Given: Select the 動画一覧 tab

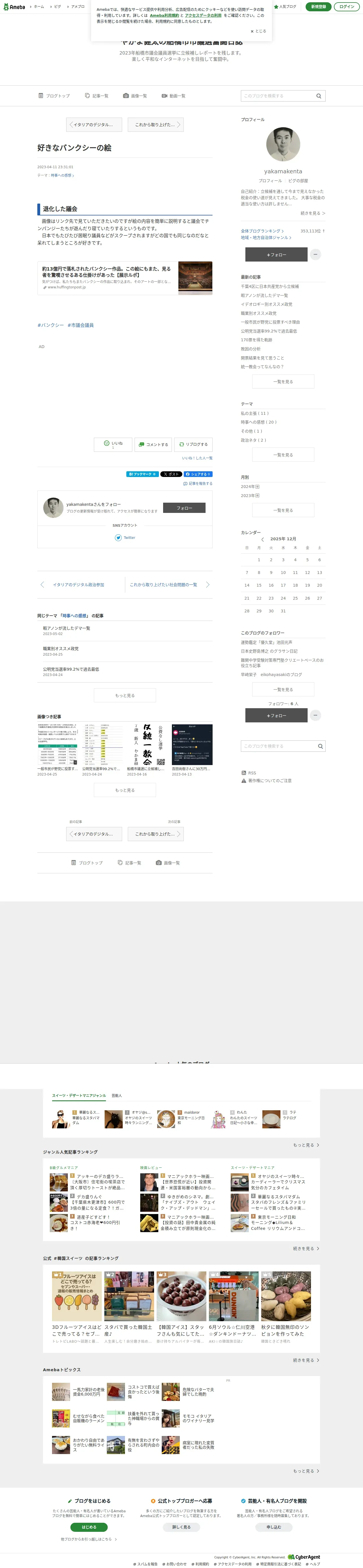Looking at the screenshot, I should point(174,96).
